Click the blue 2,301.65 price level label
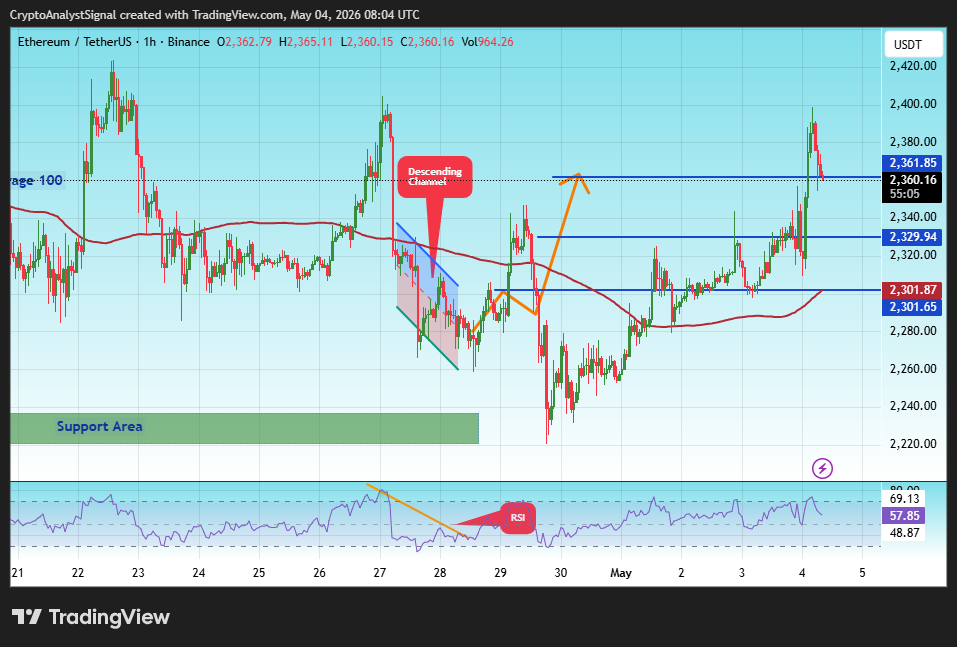957x647 pixels. tap(912, 307)
